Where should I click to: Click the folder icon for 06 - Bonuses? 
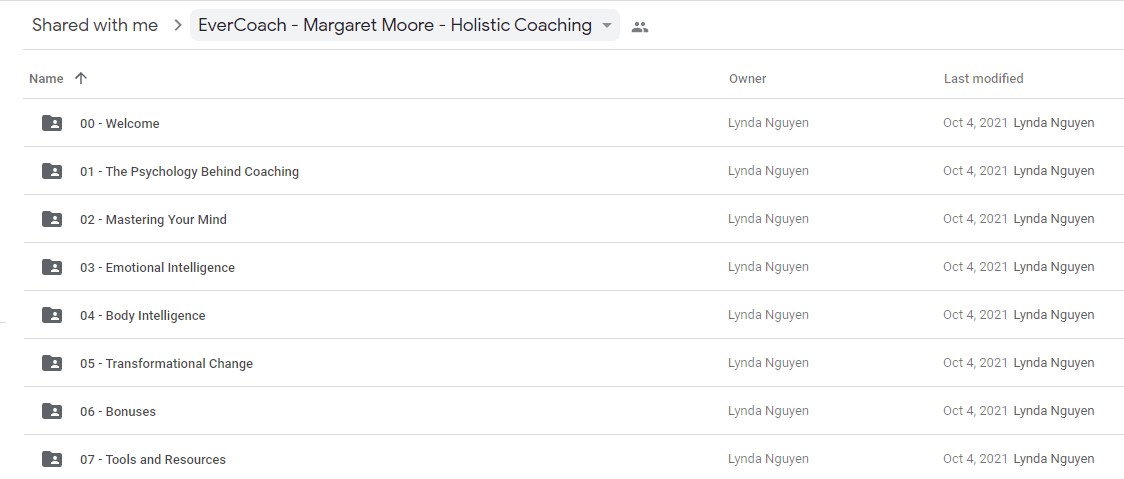click(52, 412)
